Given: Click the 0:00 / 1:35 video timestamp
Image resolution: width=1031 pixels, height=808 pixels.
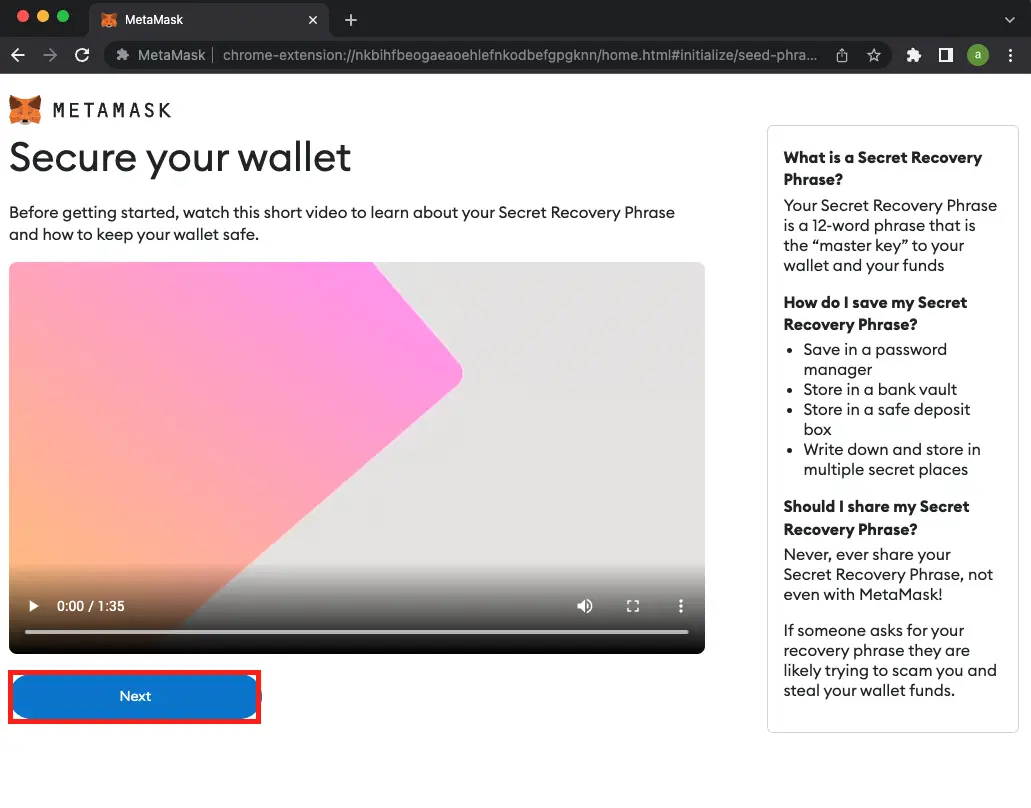Looking at the screenshot, I should (x=90, y=606).
